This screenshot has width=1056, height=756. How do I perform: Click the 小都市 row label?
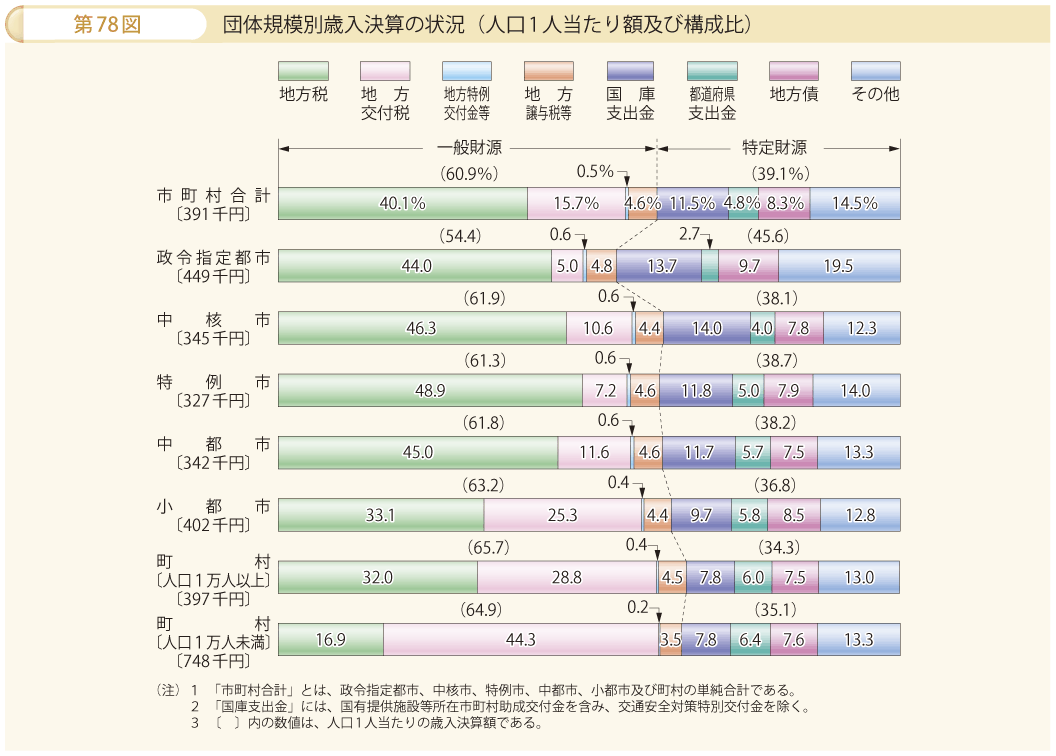point(213,506)
